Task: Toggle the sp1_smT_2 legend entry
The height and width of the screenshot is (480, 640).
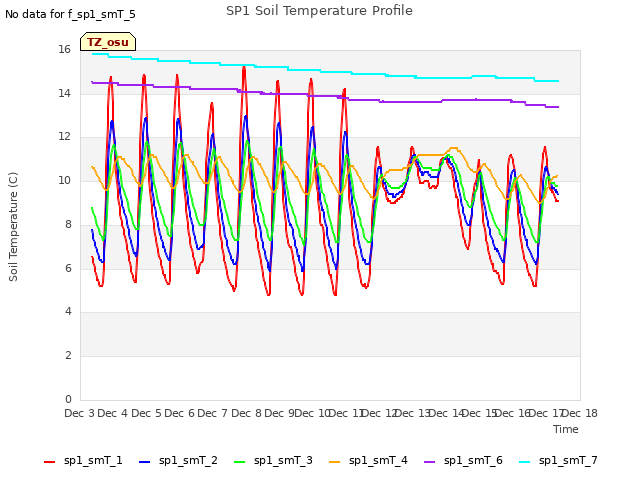Action: click(178, 461)
